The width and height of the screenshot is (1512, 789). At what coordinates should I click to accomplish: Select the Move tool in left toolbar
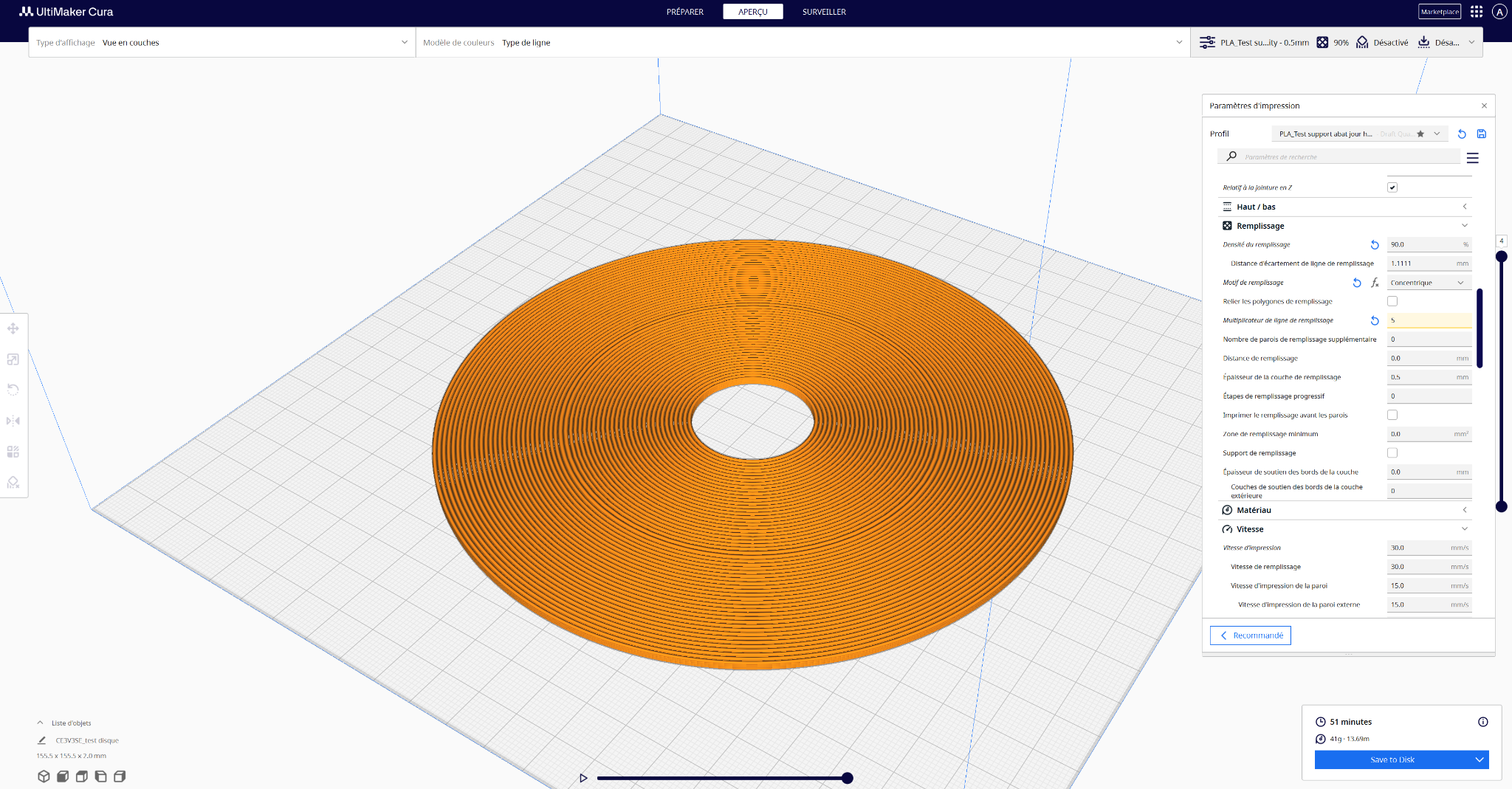point(13,328)
